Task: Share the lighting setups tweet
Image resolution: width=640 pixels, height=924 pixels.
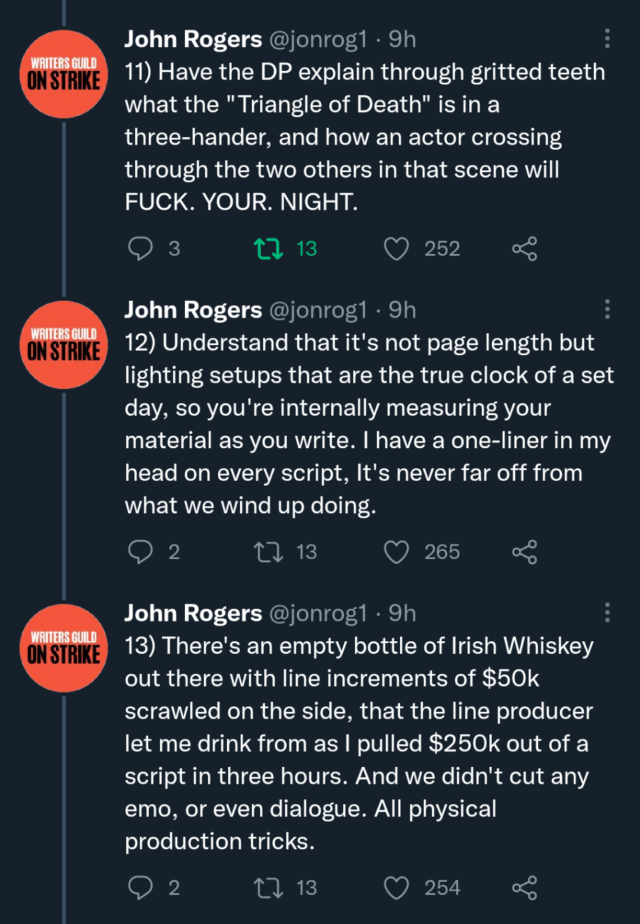Action: coord(524,551)
